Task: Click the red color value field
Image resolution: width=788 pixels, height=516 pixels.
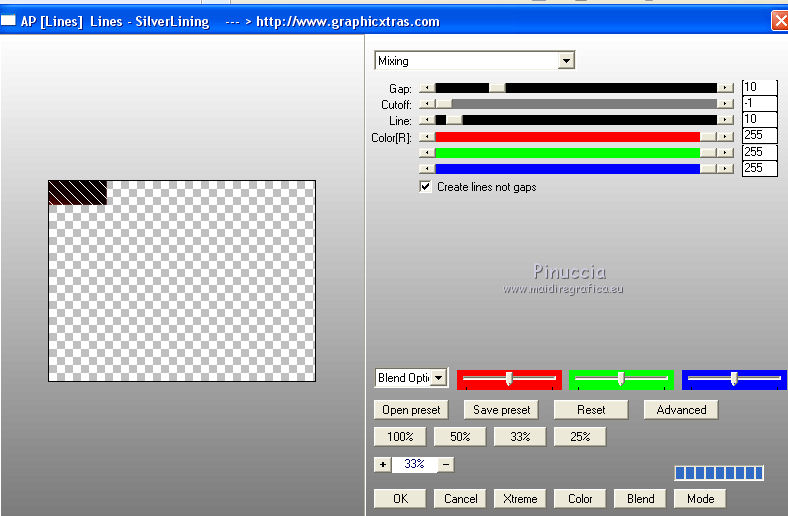Action: tap(759, 135)
